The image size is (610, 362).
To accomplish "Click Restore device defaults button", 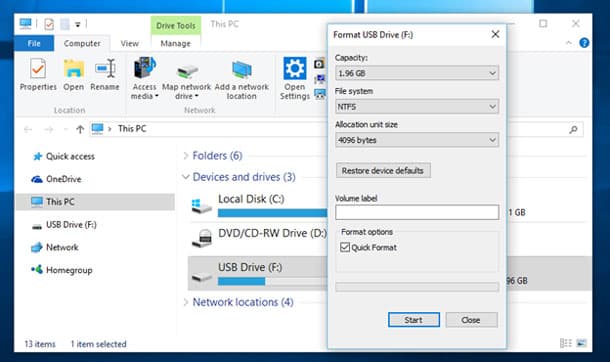I will [383, 171].
